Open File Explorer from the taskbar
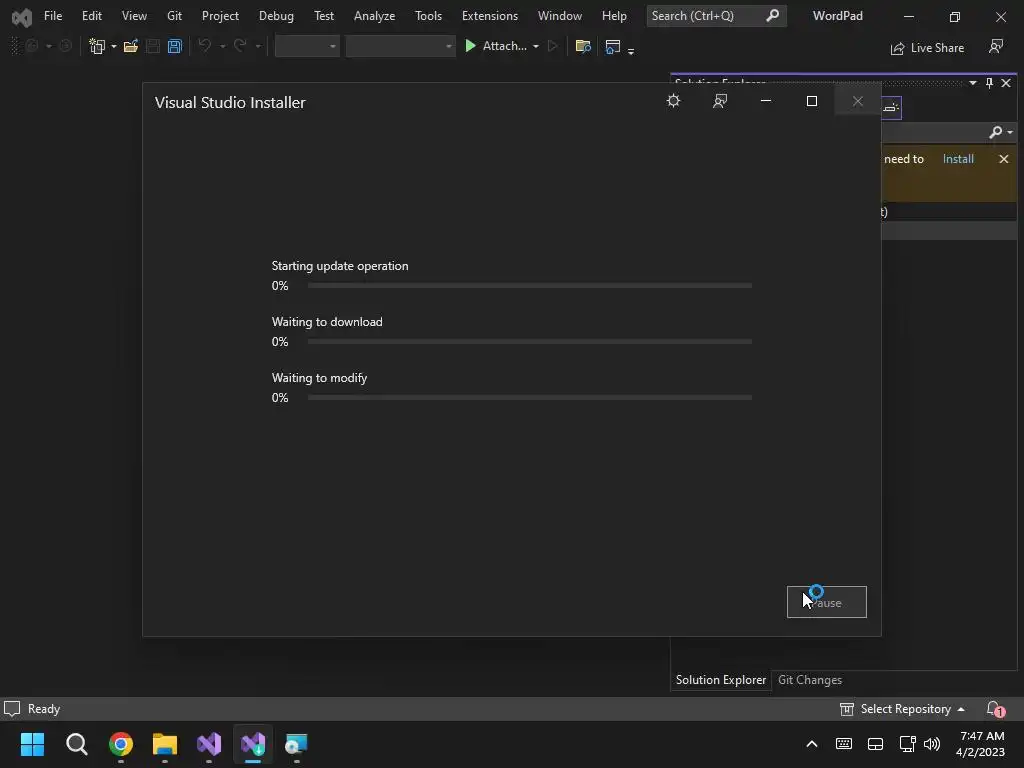This screenshot has width=1024, height=768. (x=165, y=744)
